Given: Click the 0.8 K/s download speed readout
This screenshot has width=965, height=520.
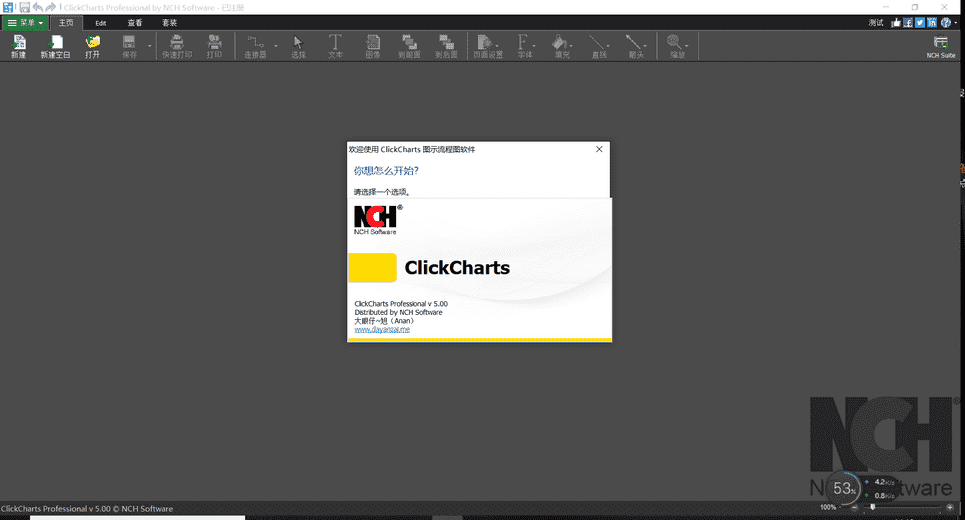Looking at the screenshot, I should point(884,495).
